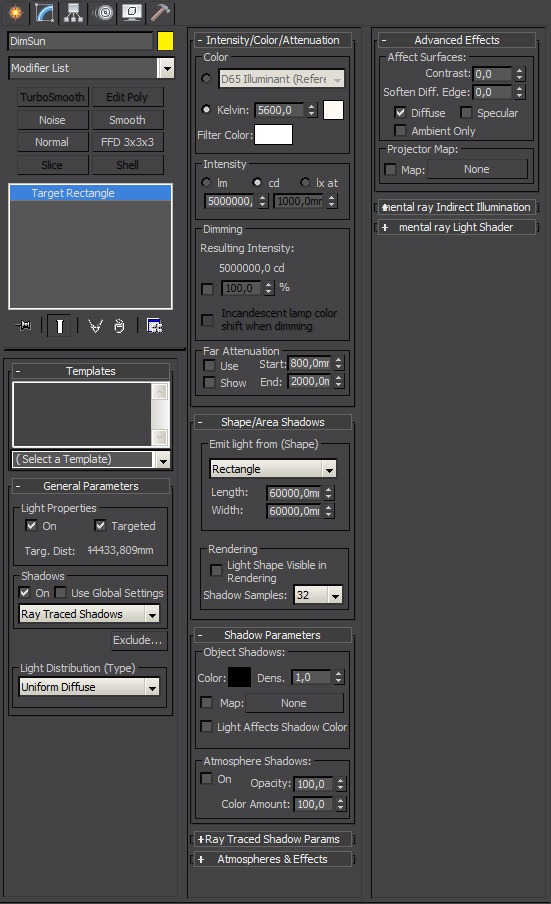This screenshot has height=904, width=551.
Task: Select the cd intensity radio button
Action: coord(256,182)
